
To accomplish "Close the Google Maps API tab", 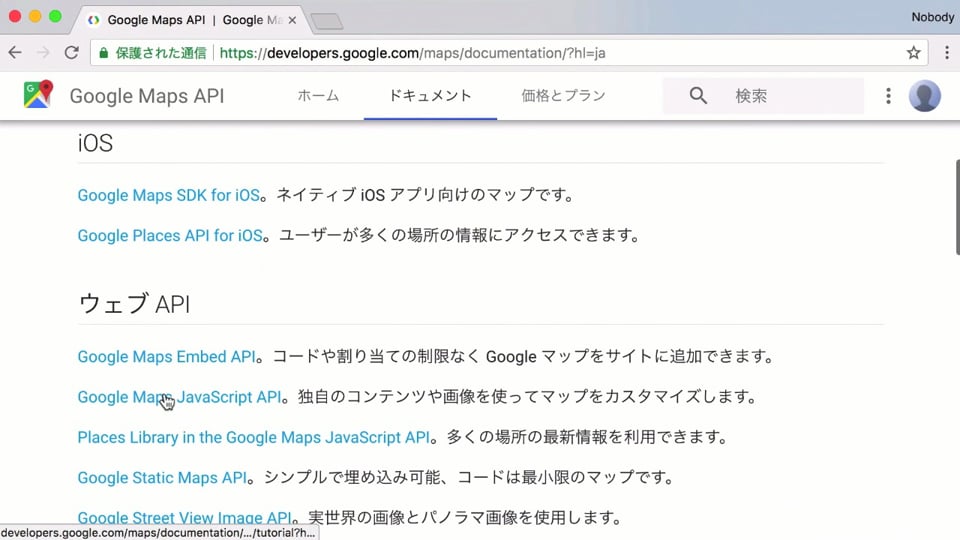I will click(292, 20).
